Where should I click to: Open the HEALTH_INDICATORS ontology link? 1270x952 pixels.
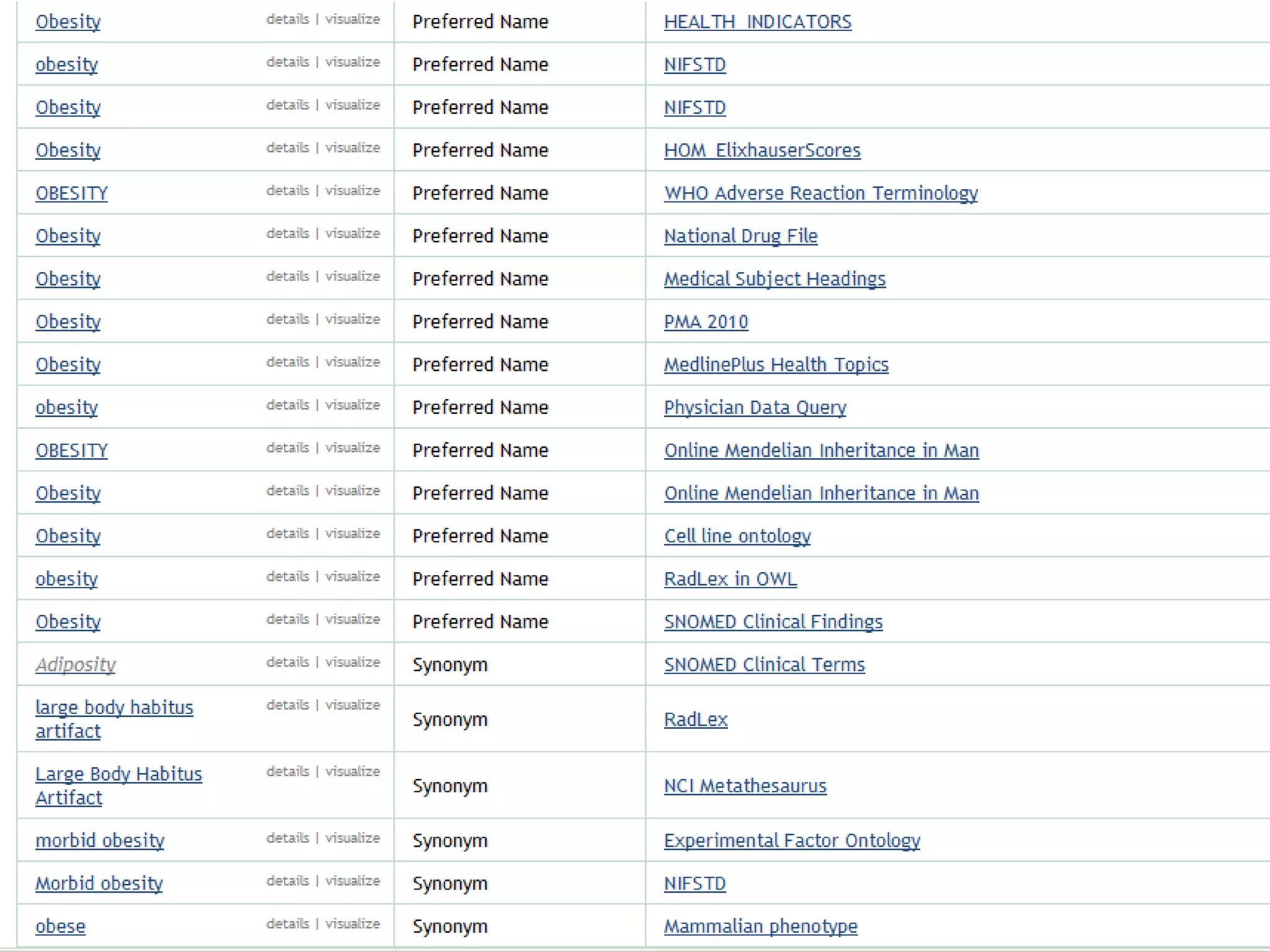[757, 22]
